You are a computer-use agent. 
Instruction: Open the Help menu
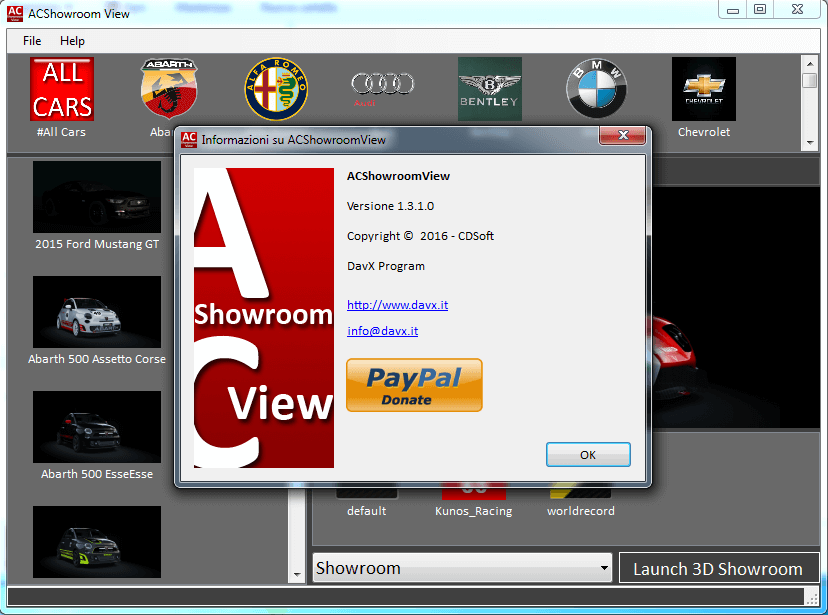(x=72, y=41)
